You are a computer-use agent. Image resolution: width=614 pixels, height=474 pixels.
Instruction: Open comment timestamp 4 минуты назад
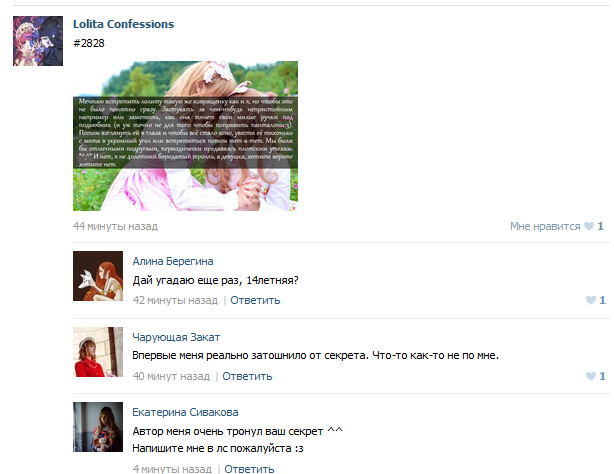point(172,469)
